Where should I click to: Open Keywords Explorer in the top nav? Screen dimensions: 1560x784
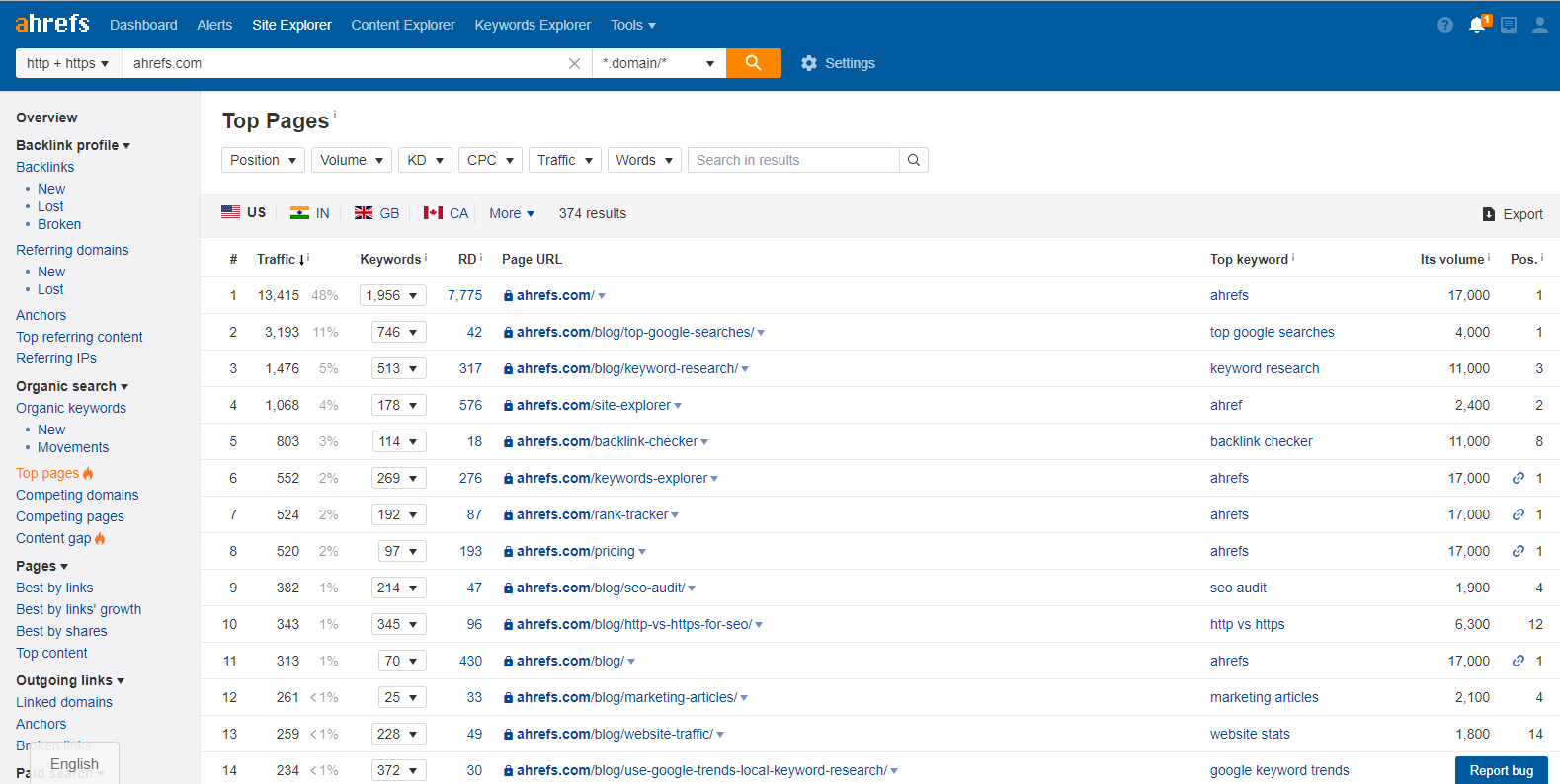point(533,25)
